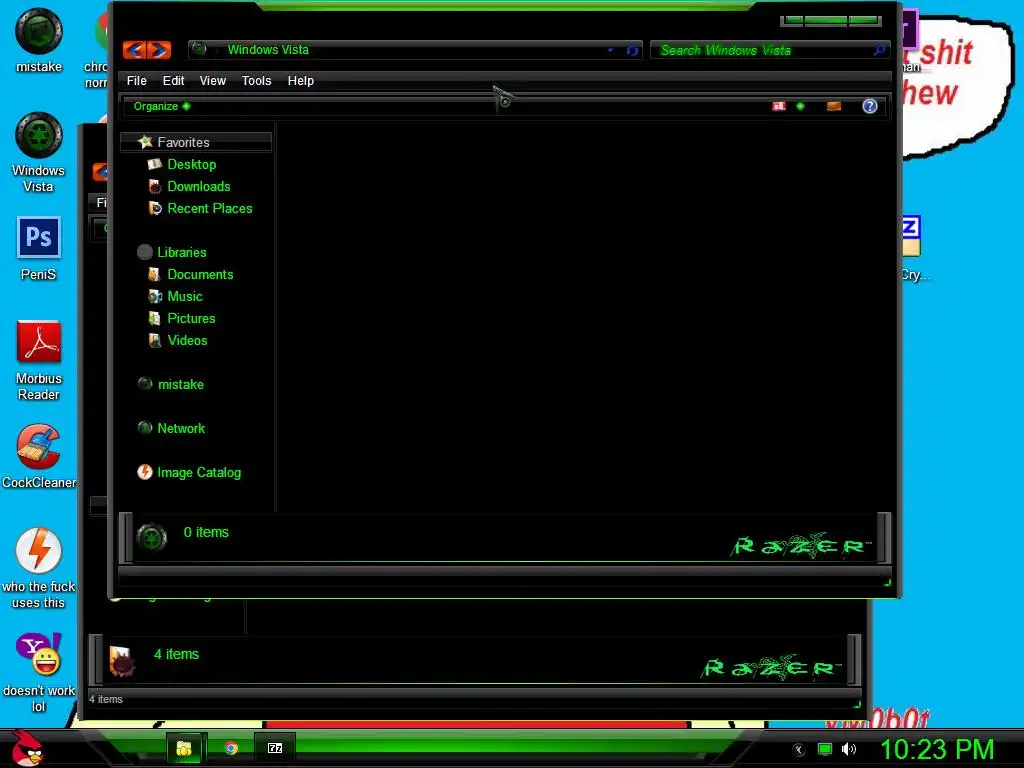Select Network in navigation pane
1024x768 pixels.
pos(181,428)
